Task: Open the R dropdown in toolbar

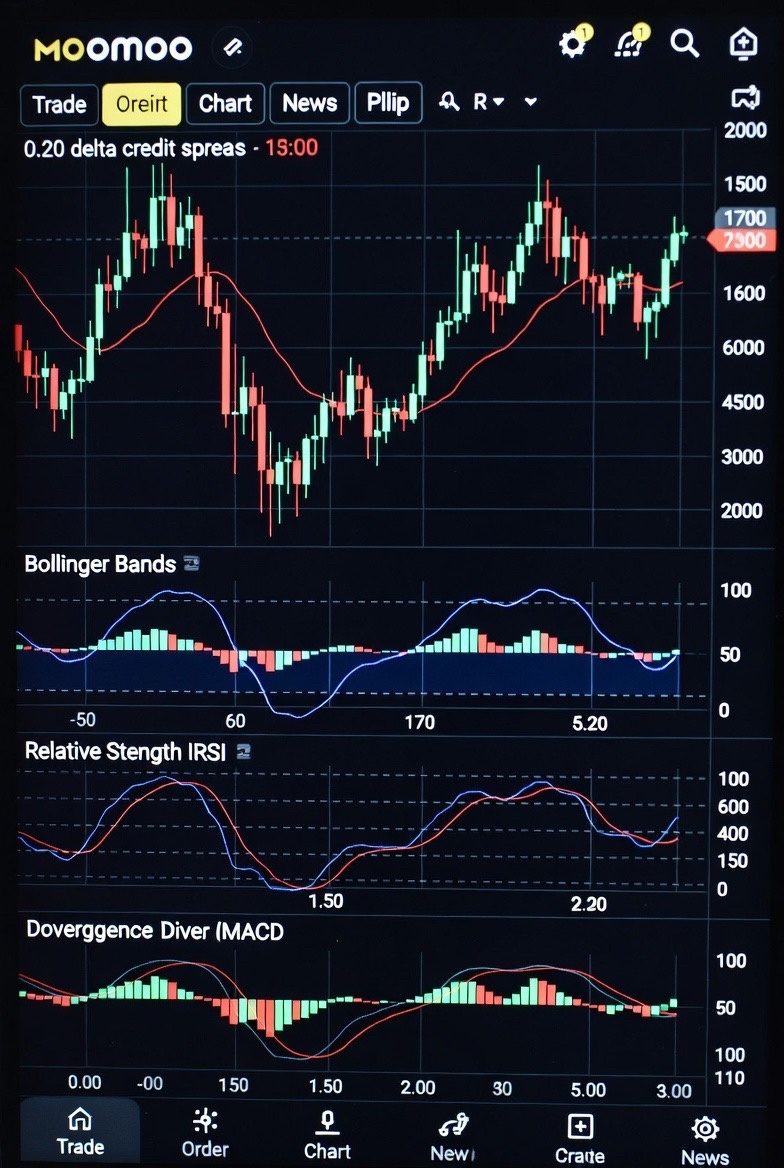Action: pos(490,102)
